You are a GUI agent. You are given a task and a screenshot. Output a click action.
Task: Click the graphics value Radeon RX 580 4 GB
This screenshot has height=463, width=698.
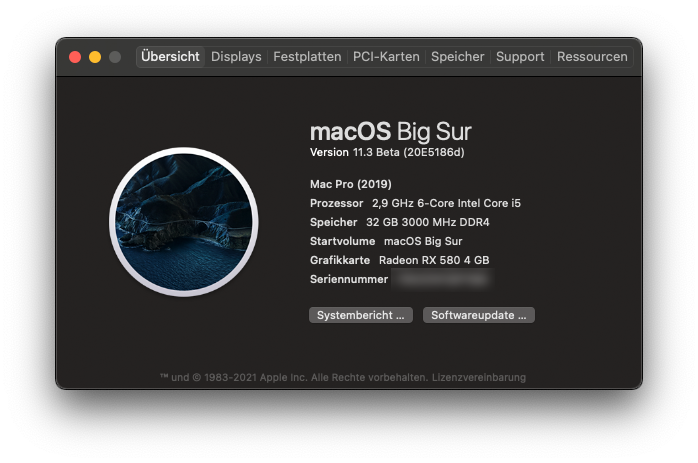click(434, 260)
